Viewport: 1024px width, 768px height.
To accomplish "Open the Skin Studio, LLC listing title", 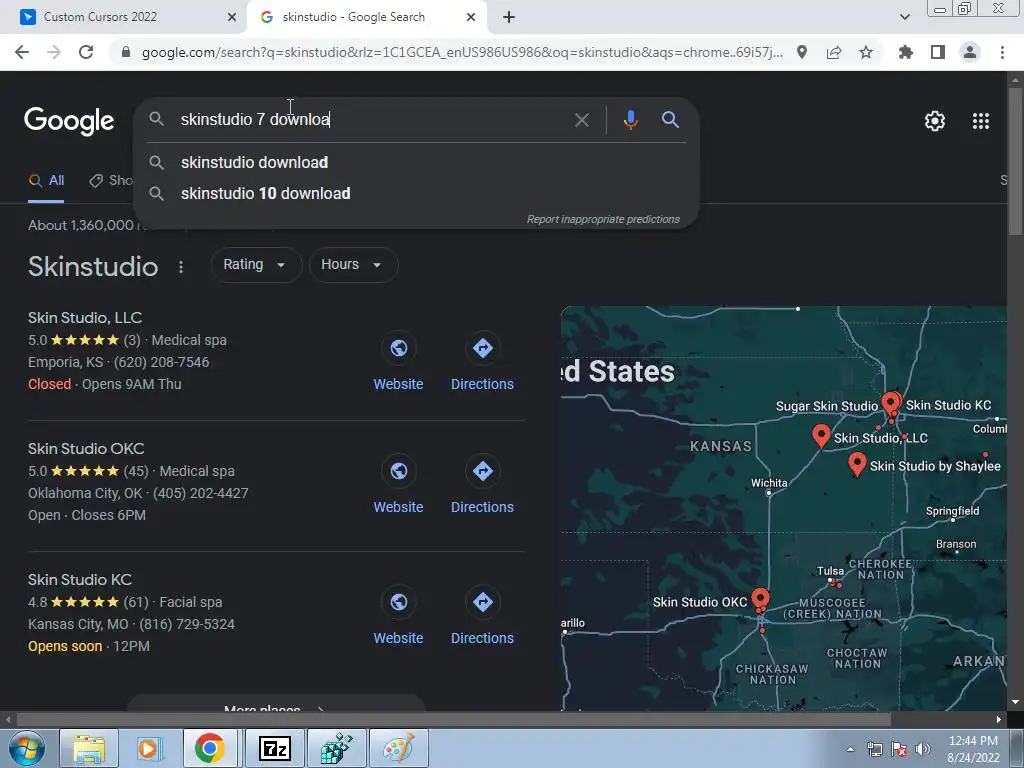I will 85,318.
